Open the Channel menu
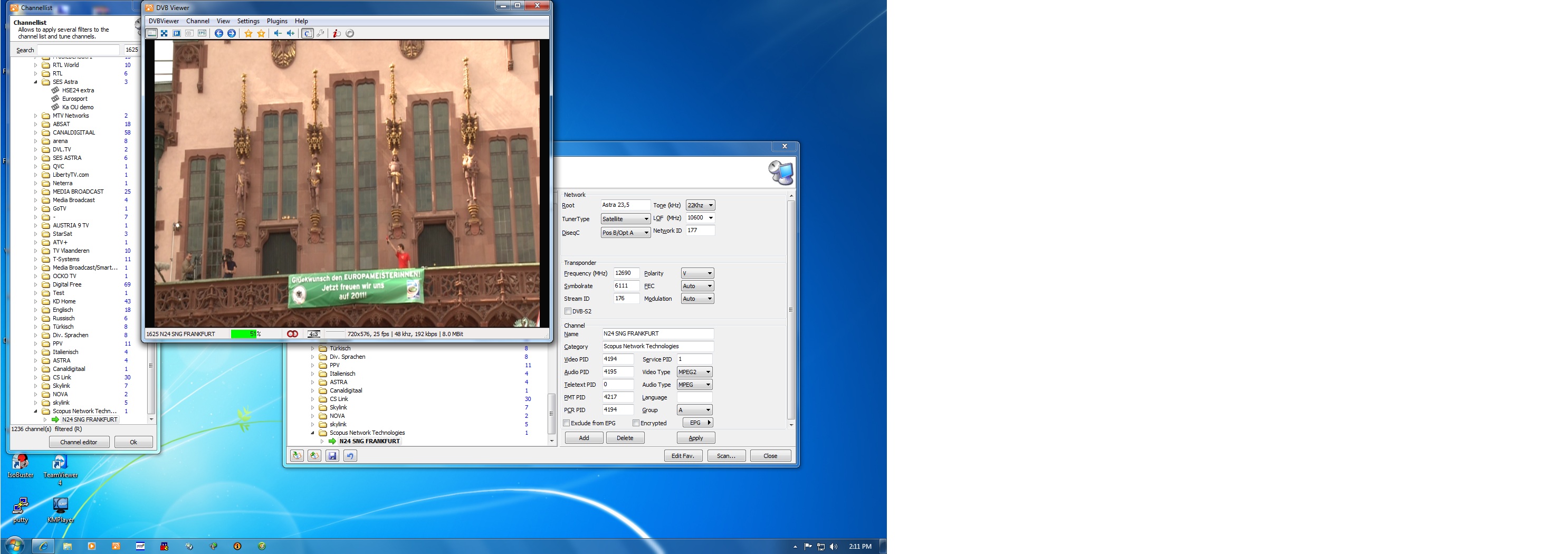Image resolution: width=1568 pixels, height=554 pixels. (198, 21)
